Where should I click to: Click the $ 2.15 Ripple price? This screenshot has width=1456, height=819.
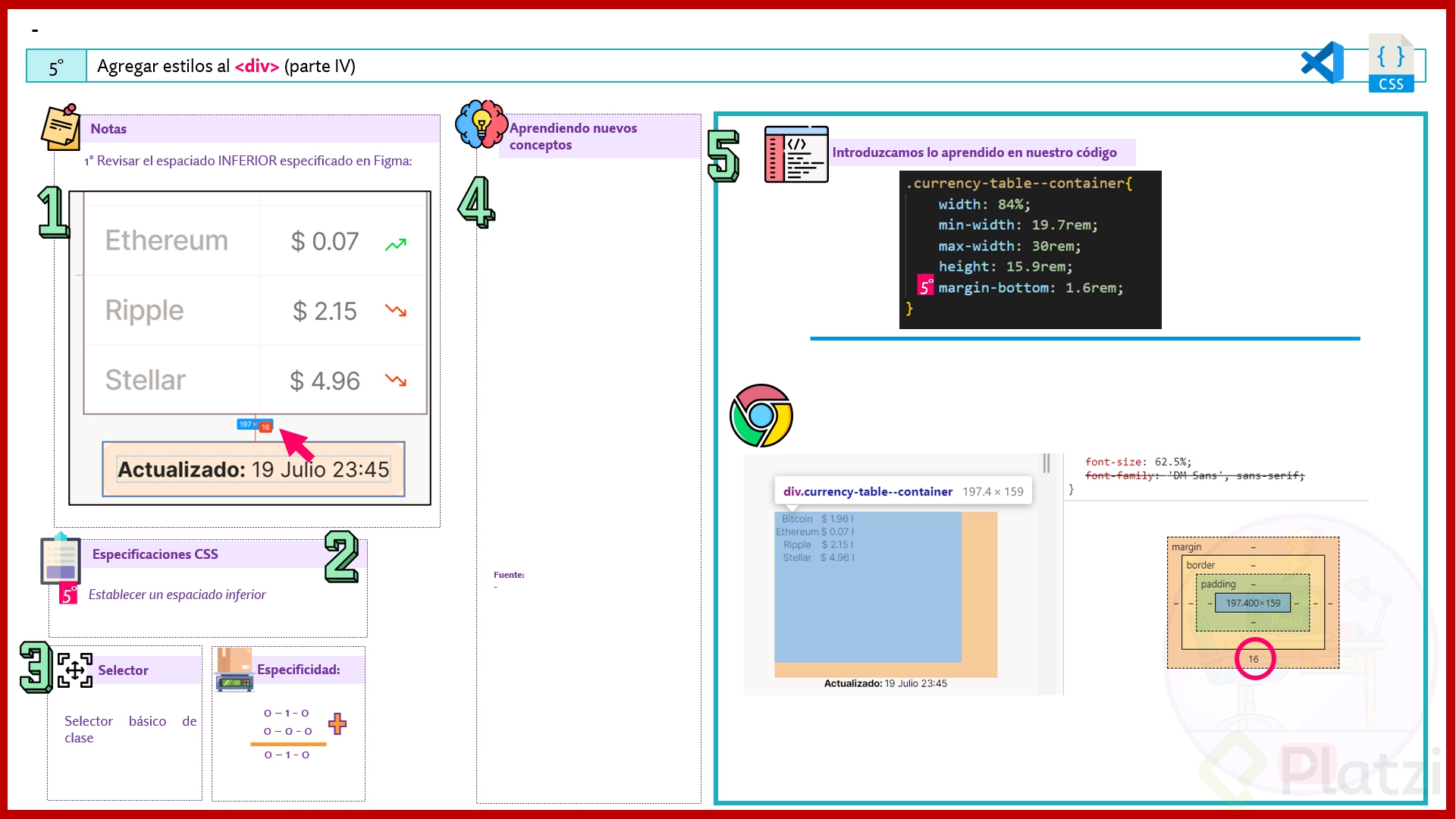[x=325, y=311]
